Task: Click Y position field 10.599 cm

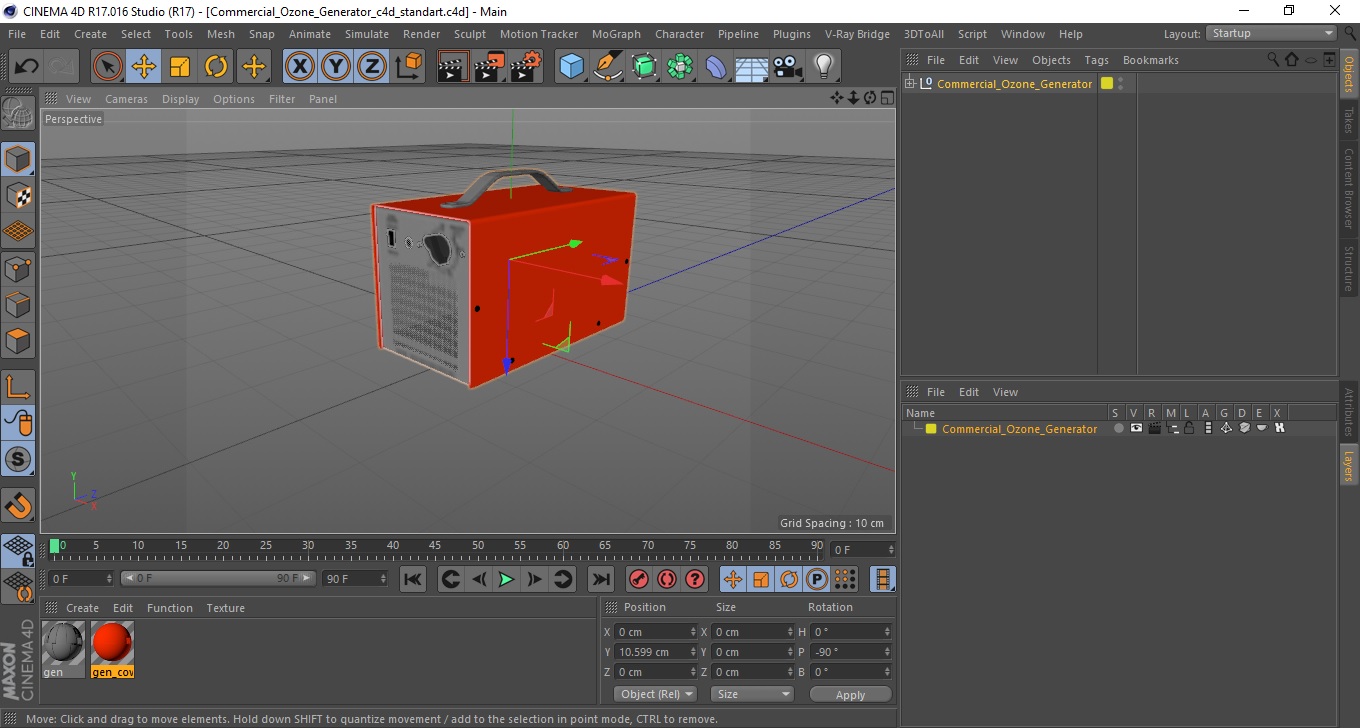Action: tap(656, 652)
